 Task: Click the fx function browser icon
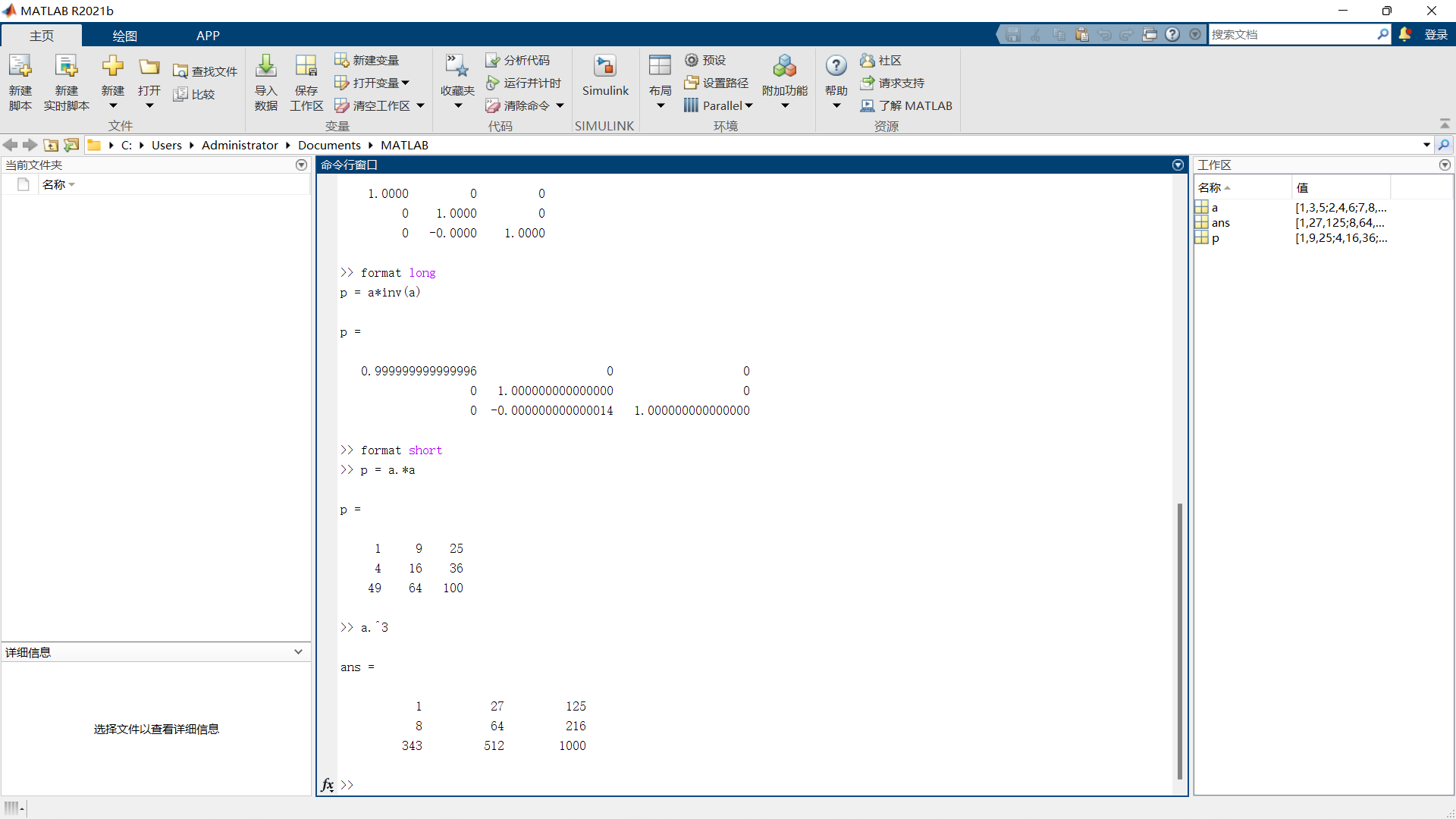(x=327, y=785)
